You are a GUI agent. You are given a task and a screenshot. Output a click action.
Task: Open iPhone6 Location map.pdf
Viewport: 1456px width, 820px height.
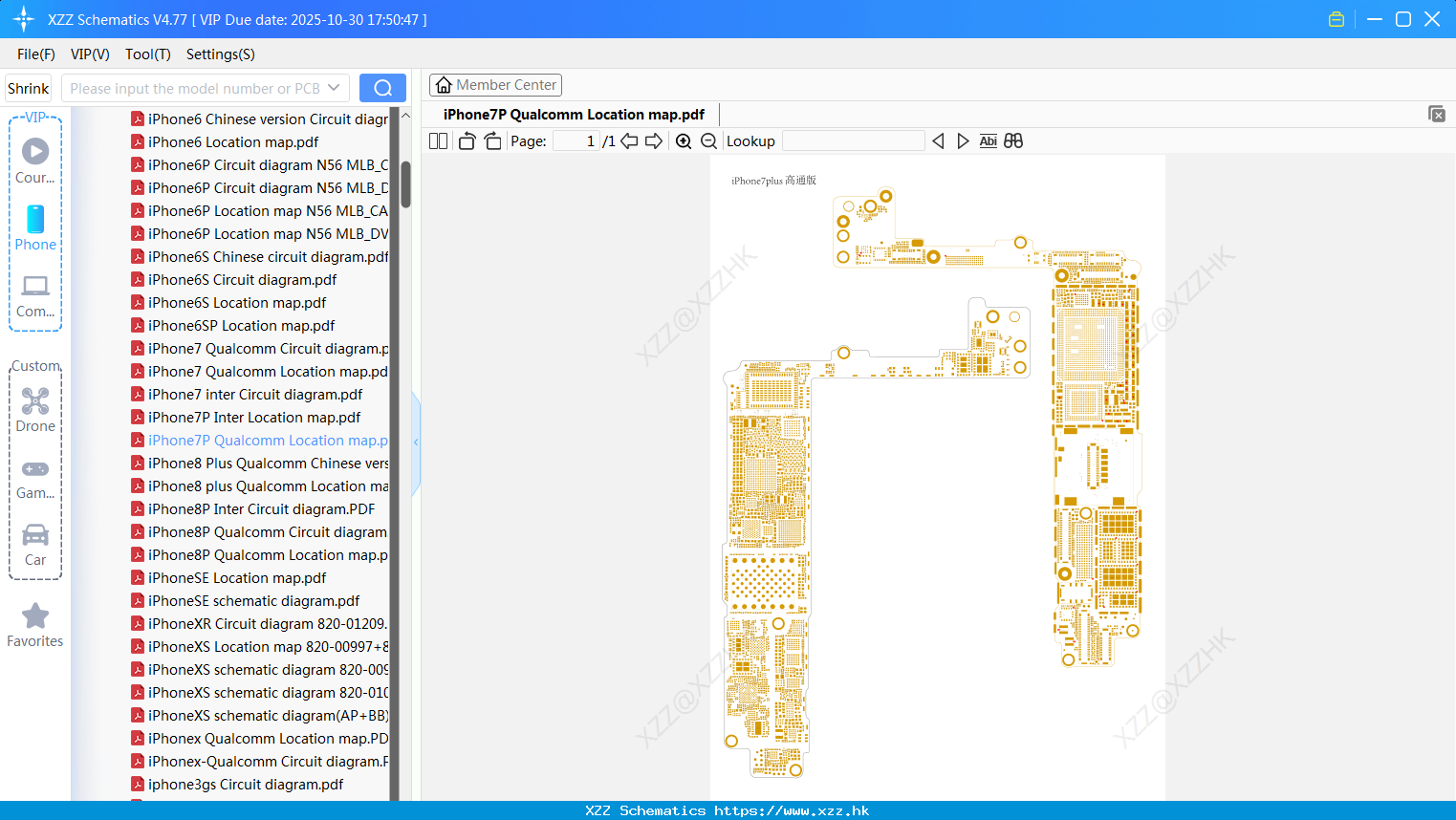(225, 142)
